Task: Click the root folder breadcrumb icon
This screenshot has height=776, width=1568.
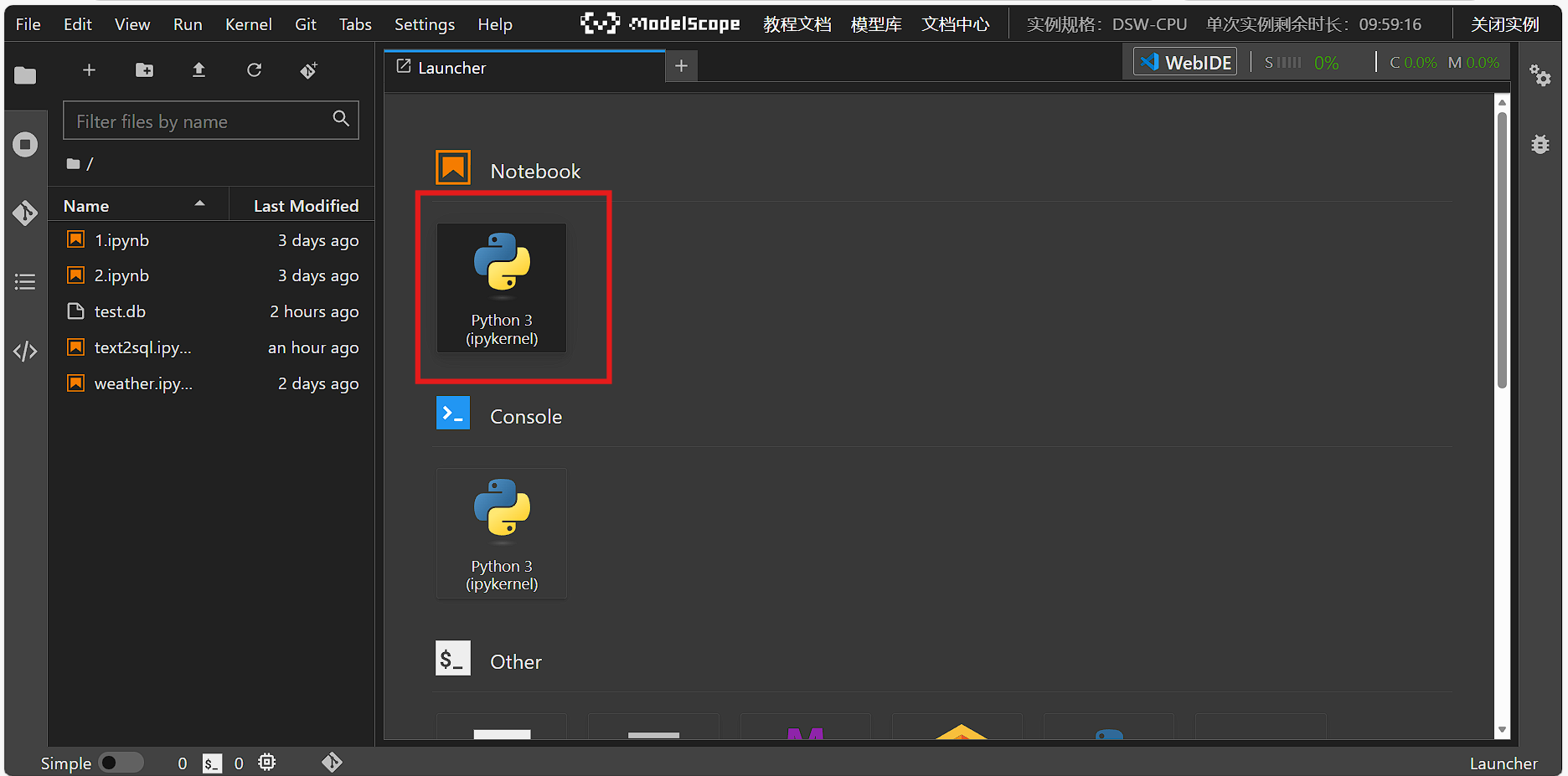Action: tap(74, 164)
